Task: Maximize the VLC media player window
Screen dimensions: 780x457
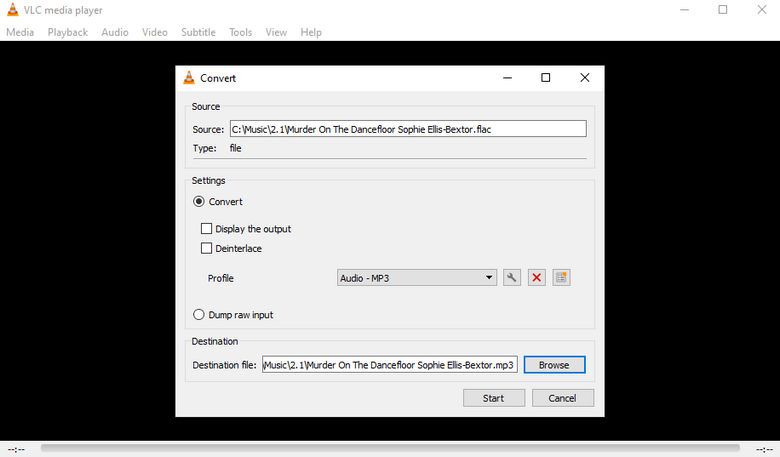Action: 723,9
